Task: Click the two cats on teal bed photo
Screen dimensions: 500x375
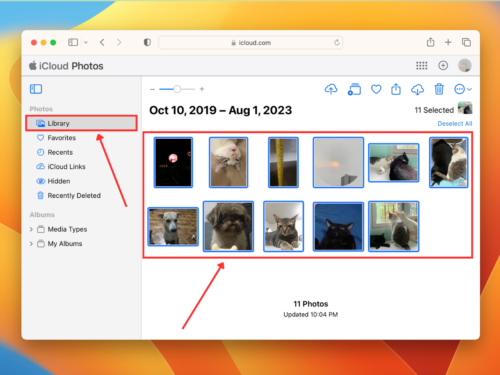Action: tap(393, 163)
